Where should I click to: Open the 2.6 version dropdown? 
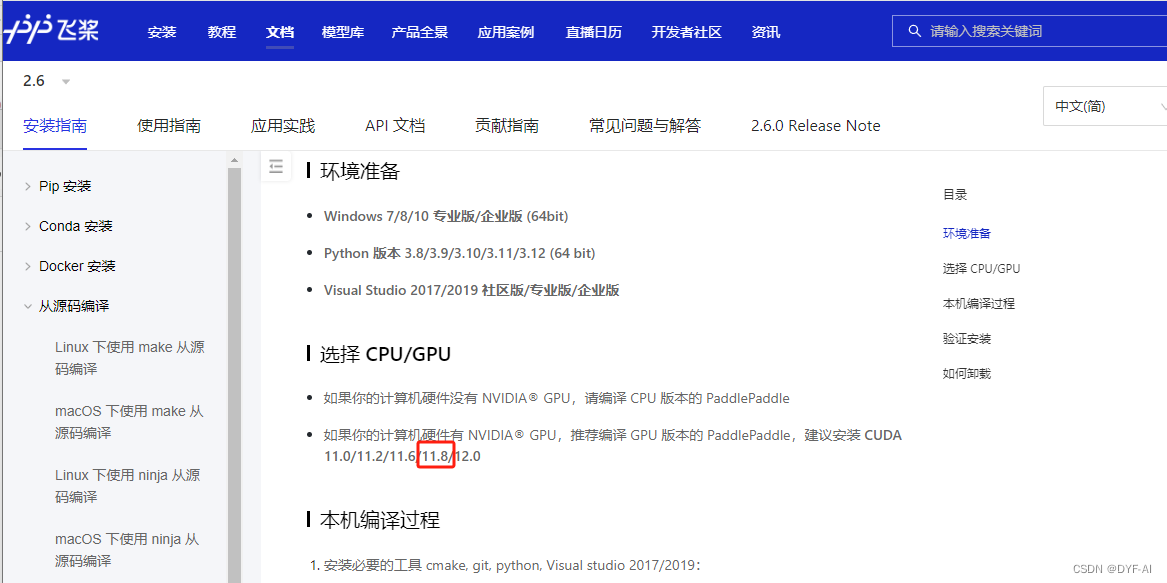[46, 81]
